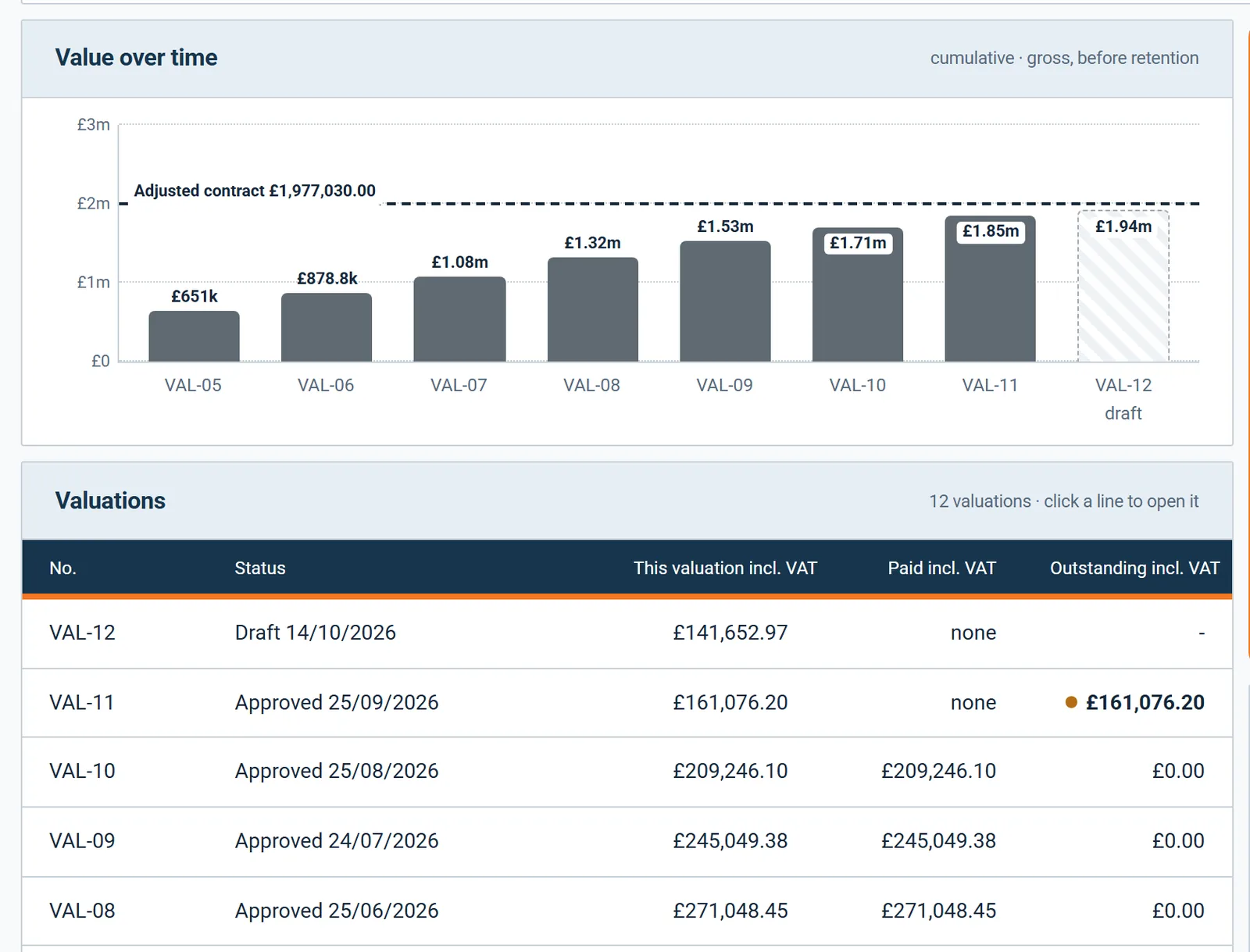Click 'This valuation incl. VAT' column header

point(725,569)
